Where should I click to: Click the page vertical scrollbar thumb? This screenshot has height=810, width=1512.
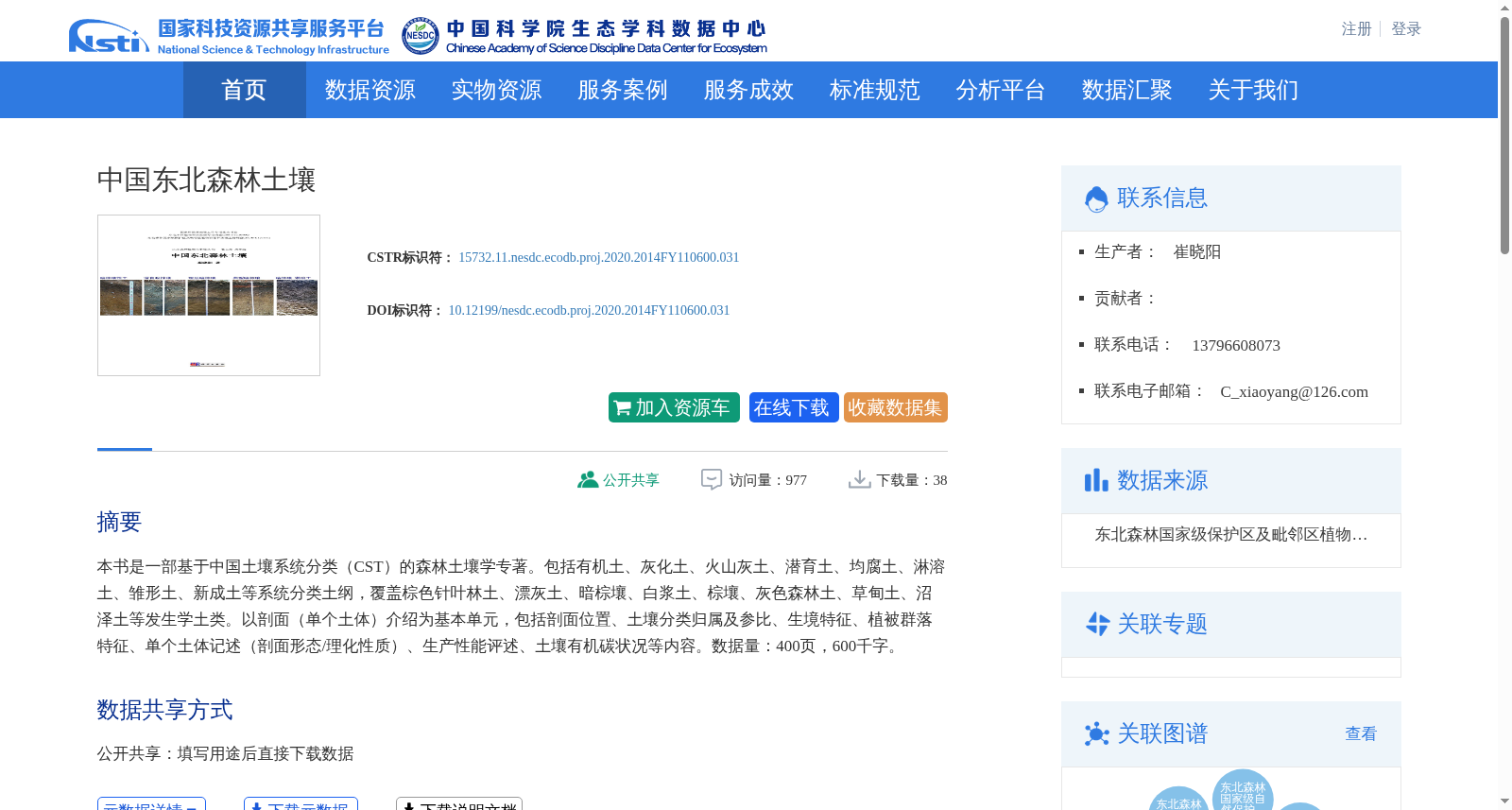[1504, 135]
